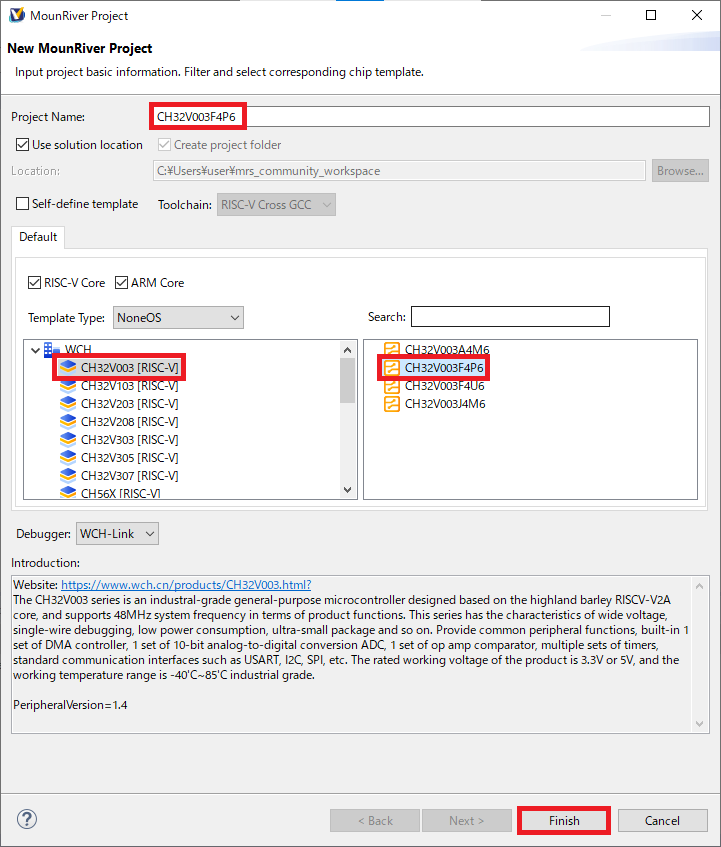The width and height of the screenshot is (721, 847).
Task: Click the Introduction scroll down arrow
Action: [x=699, y=724]
